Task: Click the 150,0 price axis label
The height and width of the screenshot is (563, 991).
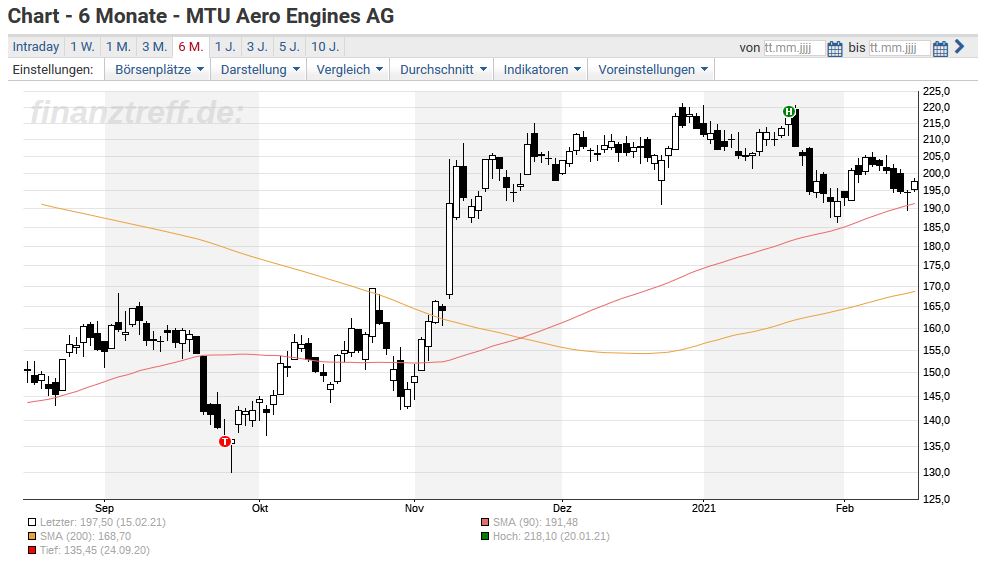Action: pyautogui.click(x=936, y=372)
